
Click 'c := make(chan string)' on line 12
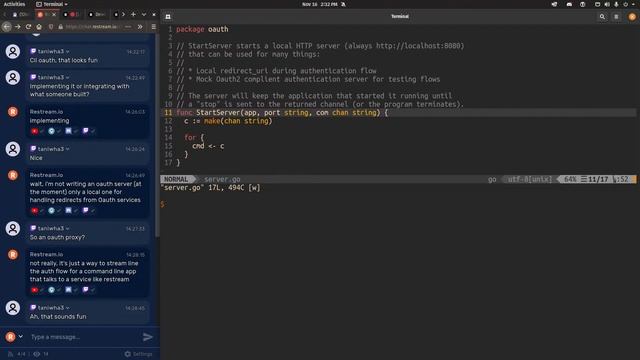click(228, 121)
